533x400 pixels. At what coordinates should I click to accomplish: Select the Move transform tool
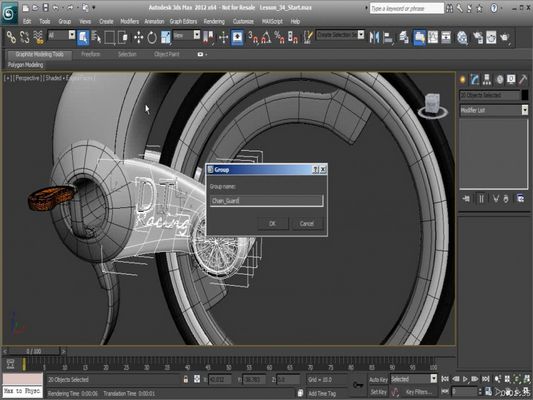(x=138, y=37)
